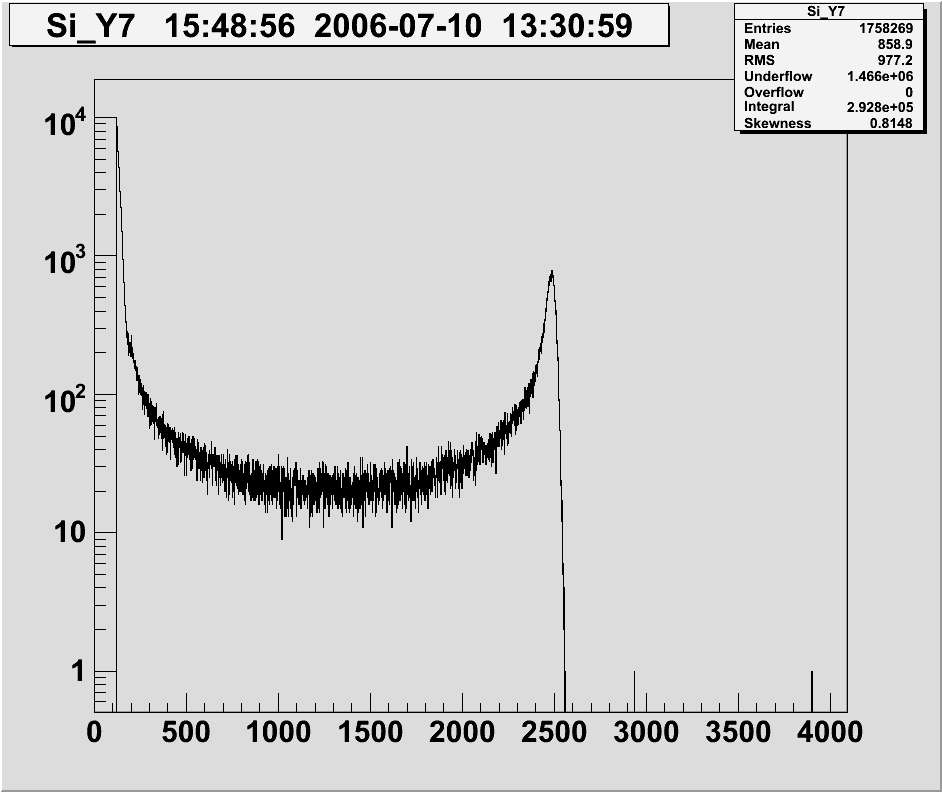942x792 pixels.
Task: Select the x-axis tick label 1000
Action: (x=278, y=733)
